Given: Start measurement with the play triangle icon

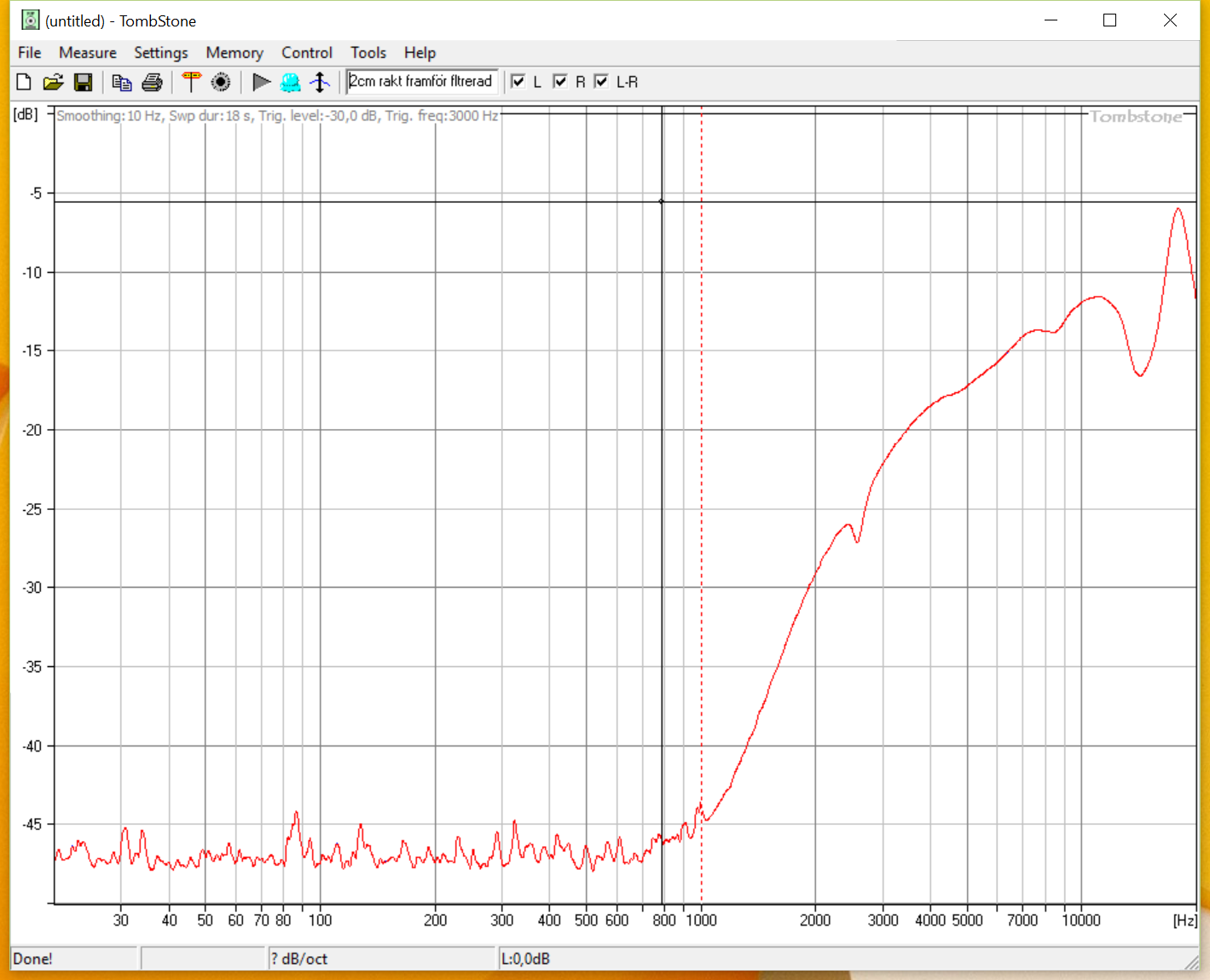Looking at the screenshot, I should pyautogui.click(x=262, y=82).
